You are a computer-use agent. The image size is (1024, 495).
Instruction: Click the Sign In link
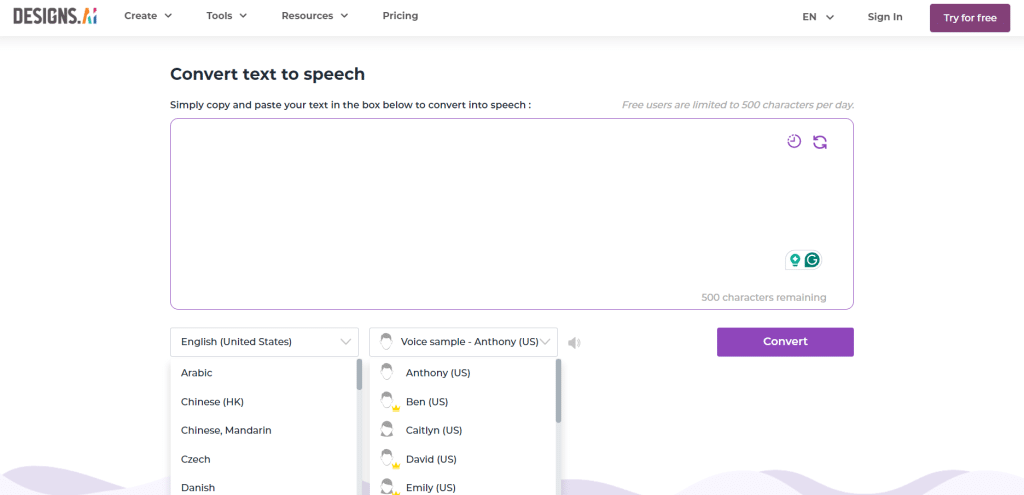[x=885, y=17]
